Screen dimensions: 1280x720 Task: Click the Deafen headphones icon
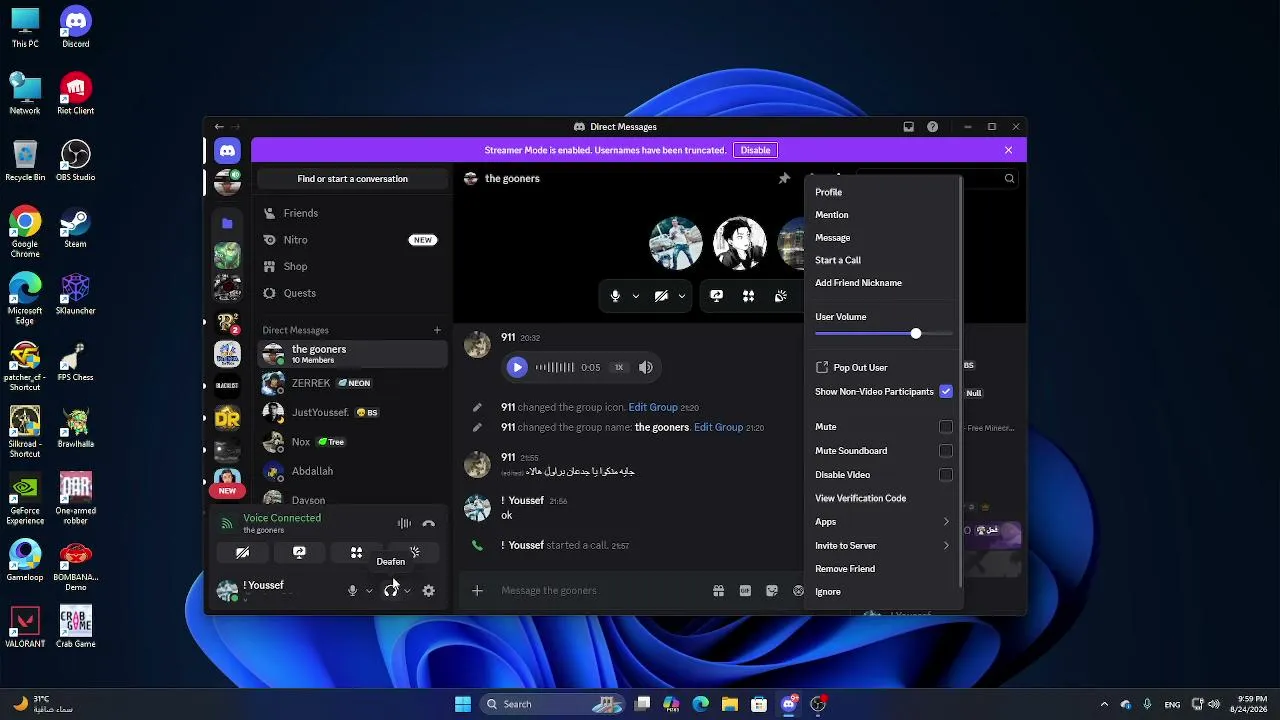click(390, 591)
